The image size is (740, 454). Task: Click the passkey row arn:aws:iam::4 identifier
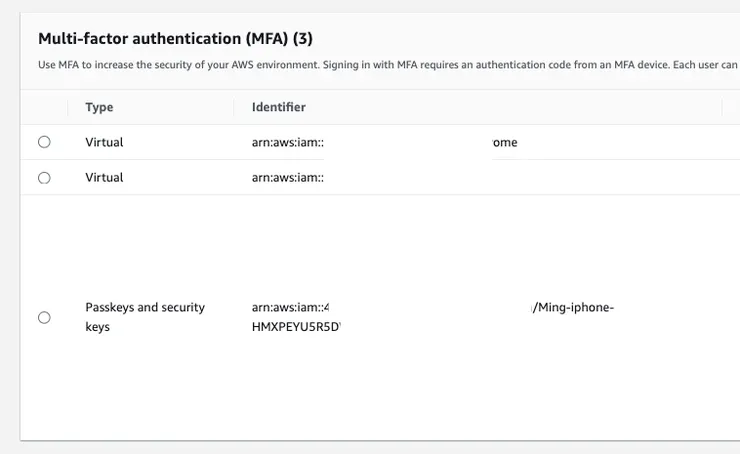click(x=291, y=307)
